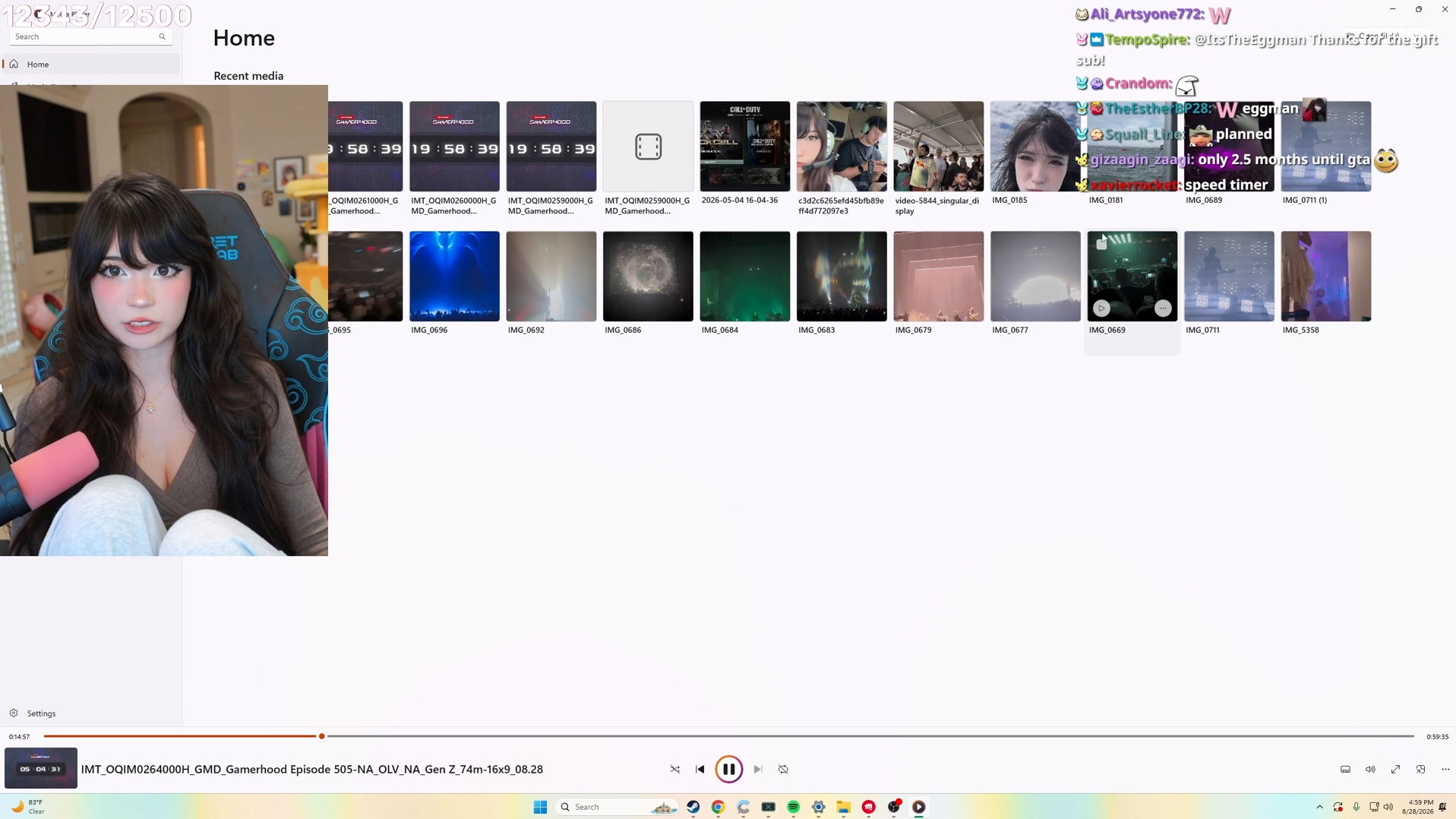Screen dimensions: 1456x819
Task: Click the "IMG_0181" file name
Action: 1106,200
